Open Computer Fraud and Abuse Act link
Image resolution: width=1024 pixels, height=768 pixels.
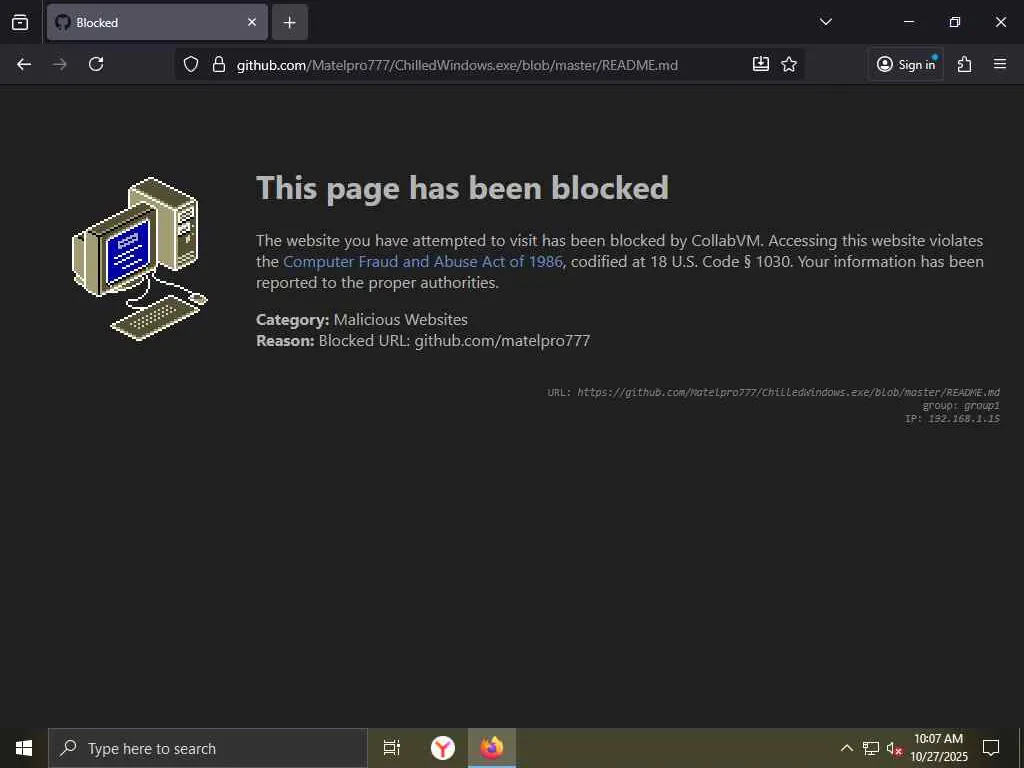[x=423, y=261]
